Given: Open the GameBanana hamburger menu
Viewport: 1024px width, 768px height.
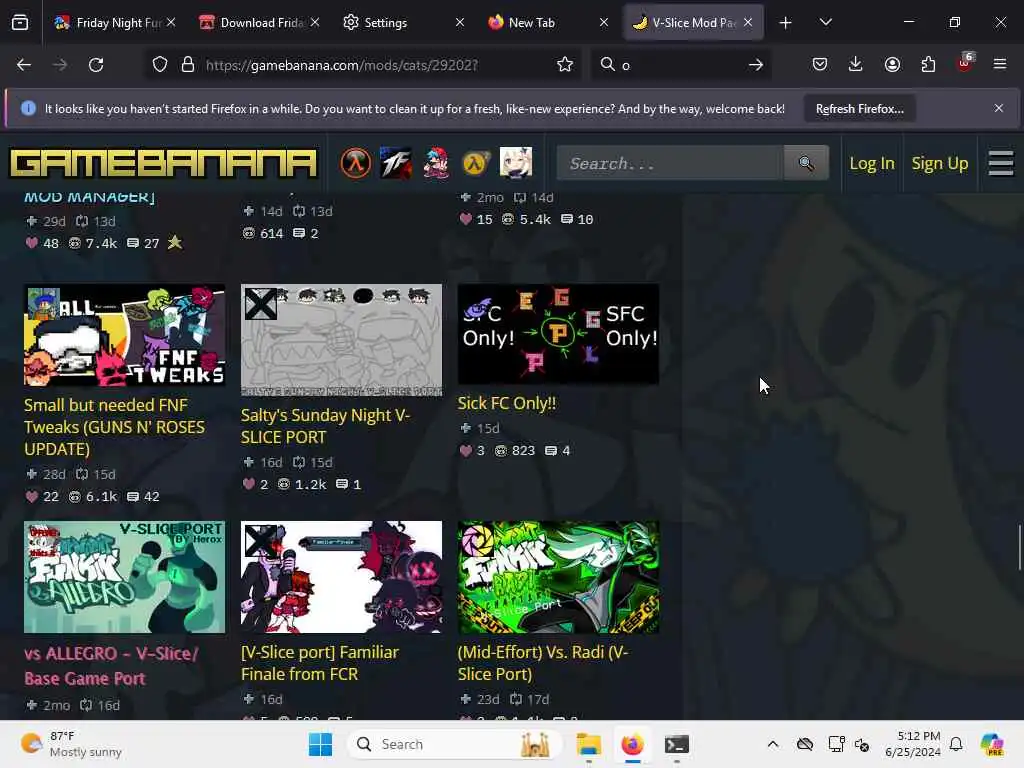Looking at the screenshot, I should pos(1000,163).
